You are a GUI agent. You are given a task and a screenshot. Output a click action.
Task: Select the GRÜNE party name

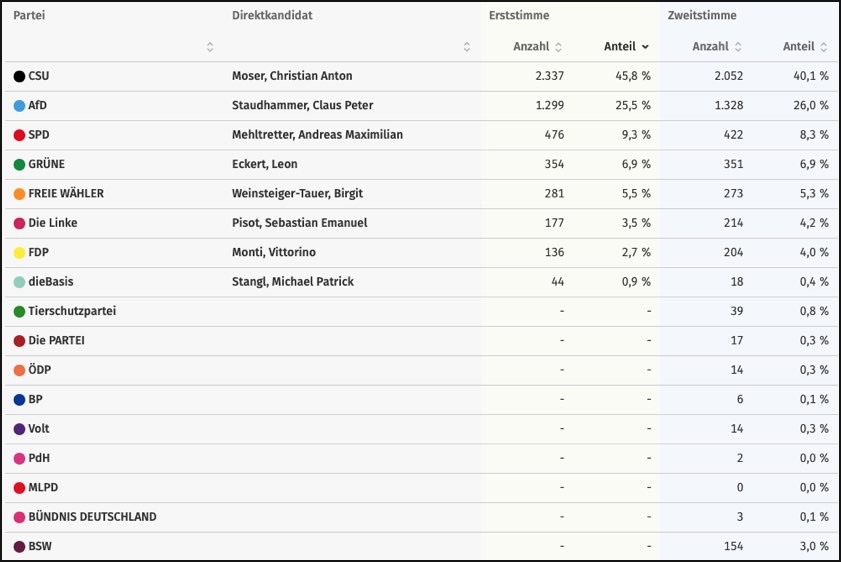pos(46,164)
